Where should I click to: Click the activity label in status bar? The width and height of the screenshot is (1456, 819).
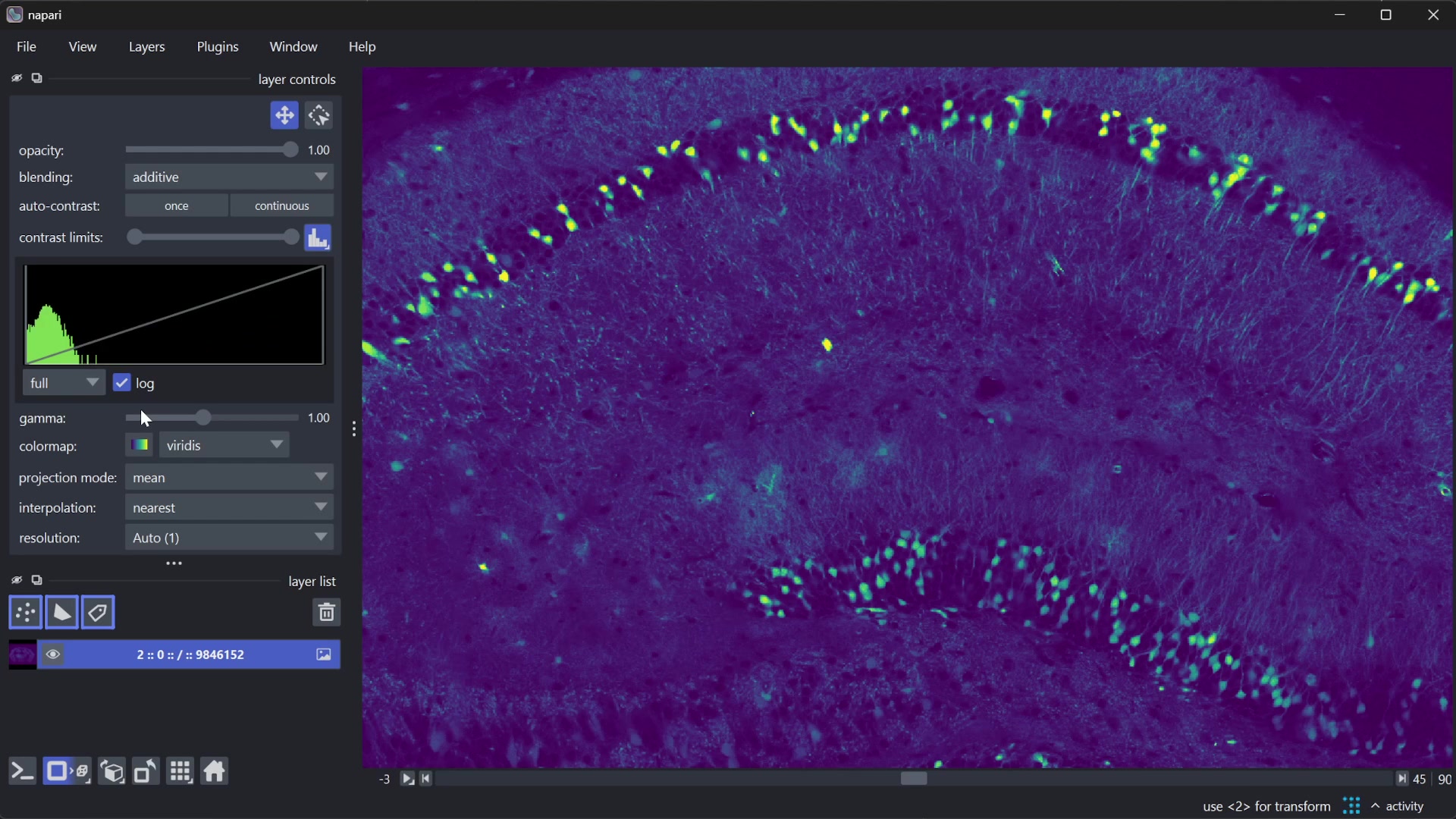[1404, 806]
